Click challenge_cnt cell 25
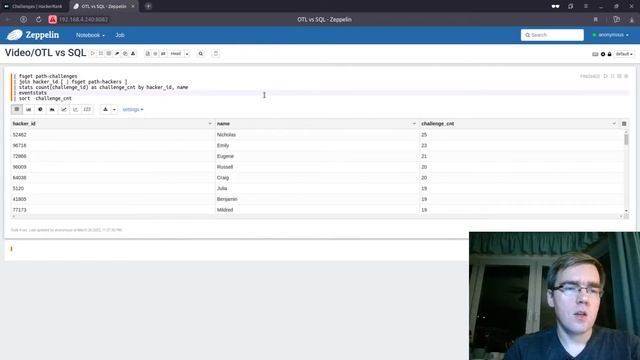The width and height of the screenshot is (640, 360). [x=521, y=135]
